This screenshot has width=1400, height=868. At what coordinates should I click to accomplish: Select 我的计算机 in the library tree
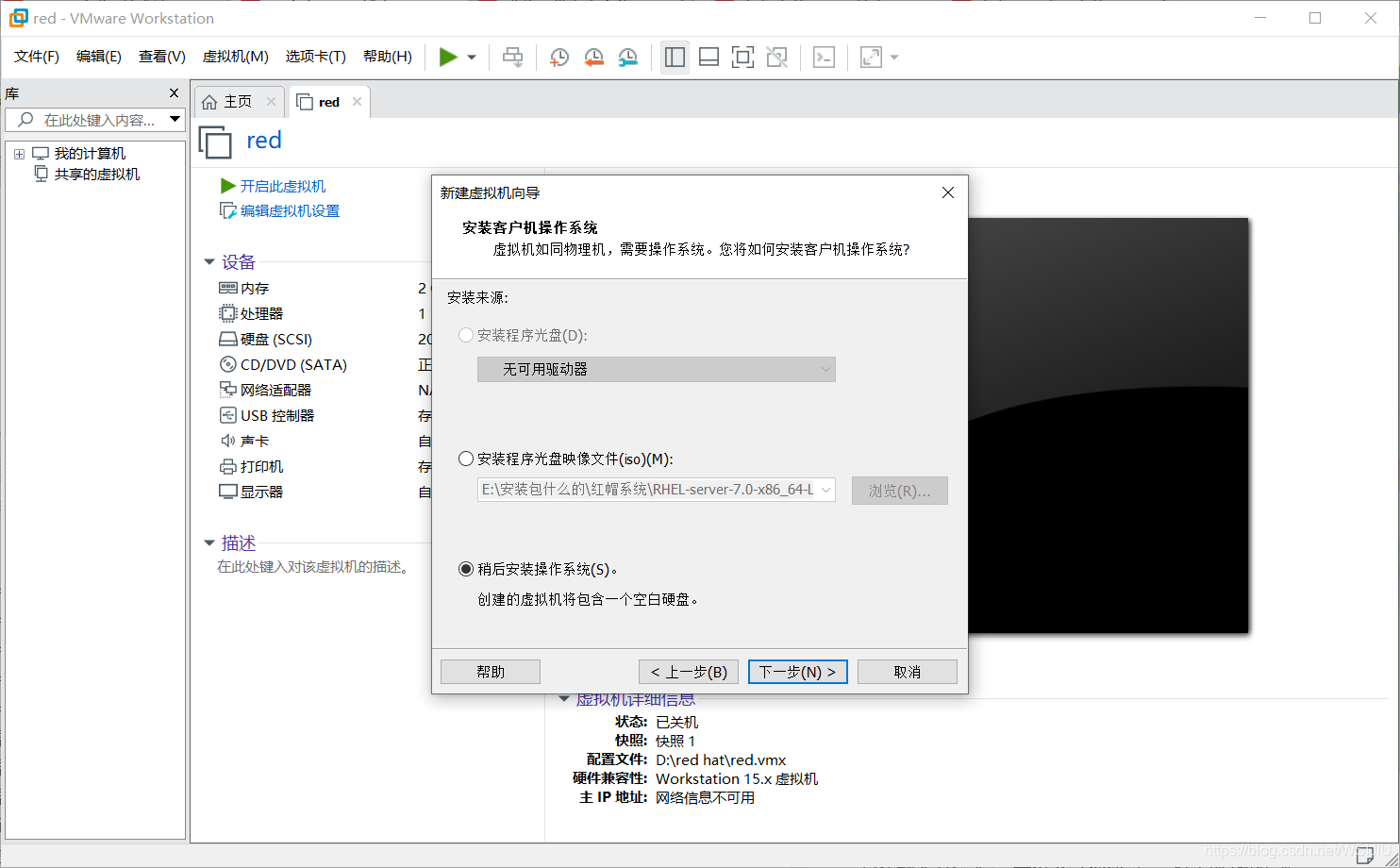pyautogui.click(x=90, y=154)
